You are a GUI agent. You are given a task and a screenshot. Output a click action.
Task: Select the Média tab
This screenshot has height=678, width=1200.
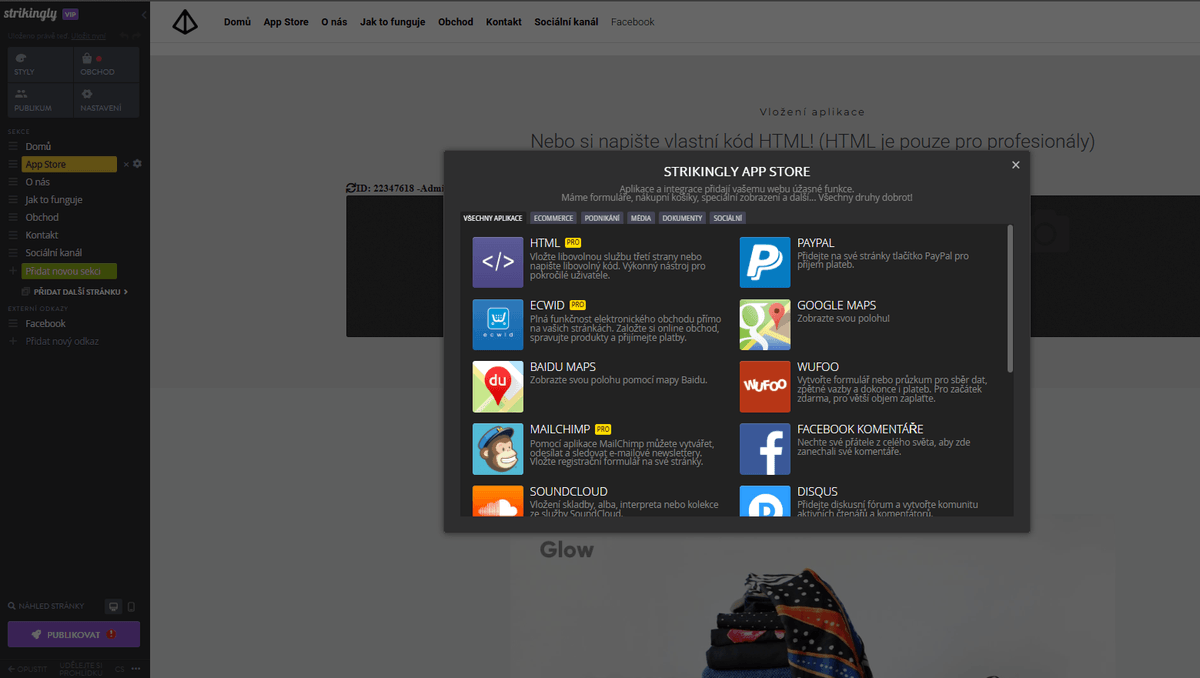(641, 218)
